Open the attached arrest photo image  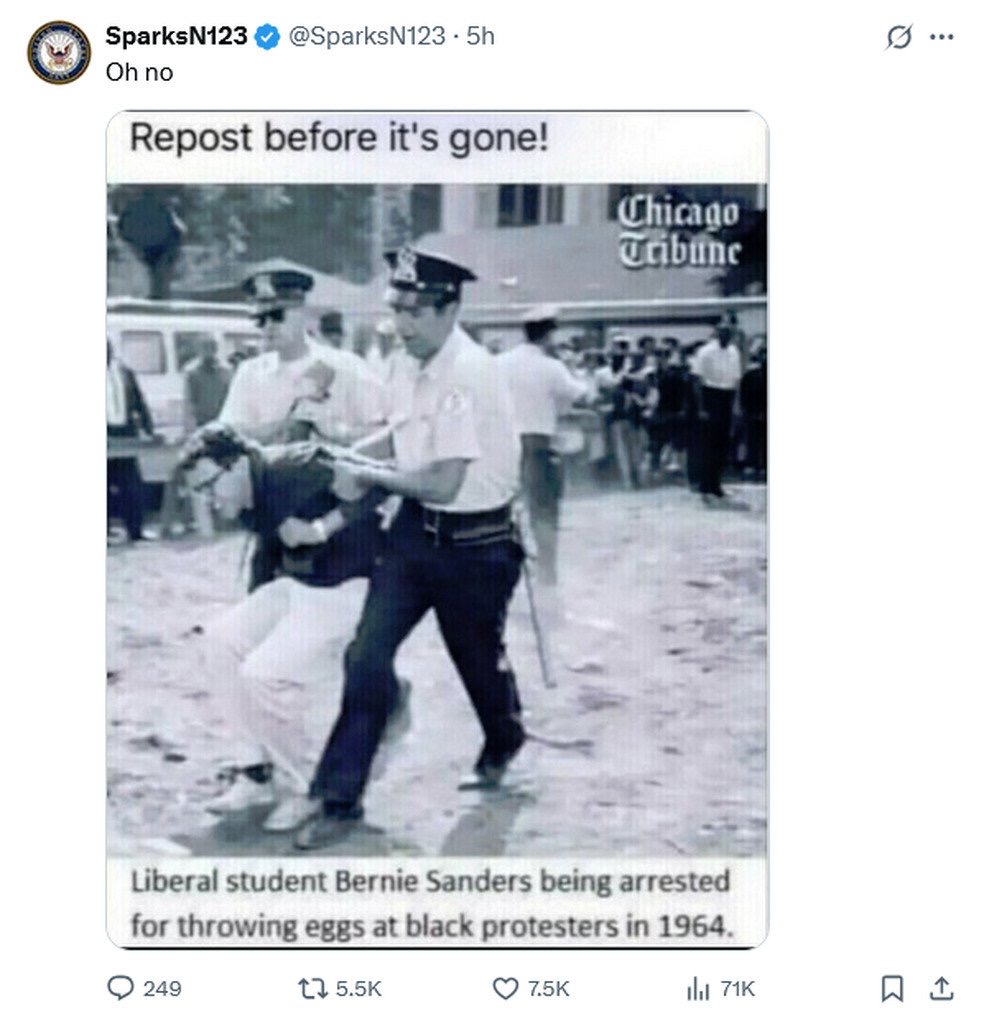tap(437, 520)
